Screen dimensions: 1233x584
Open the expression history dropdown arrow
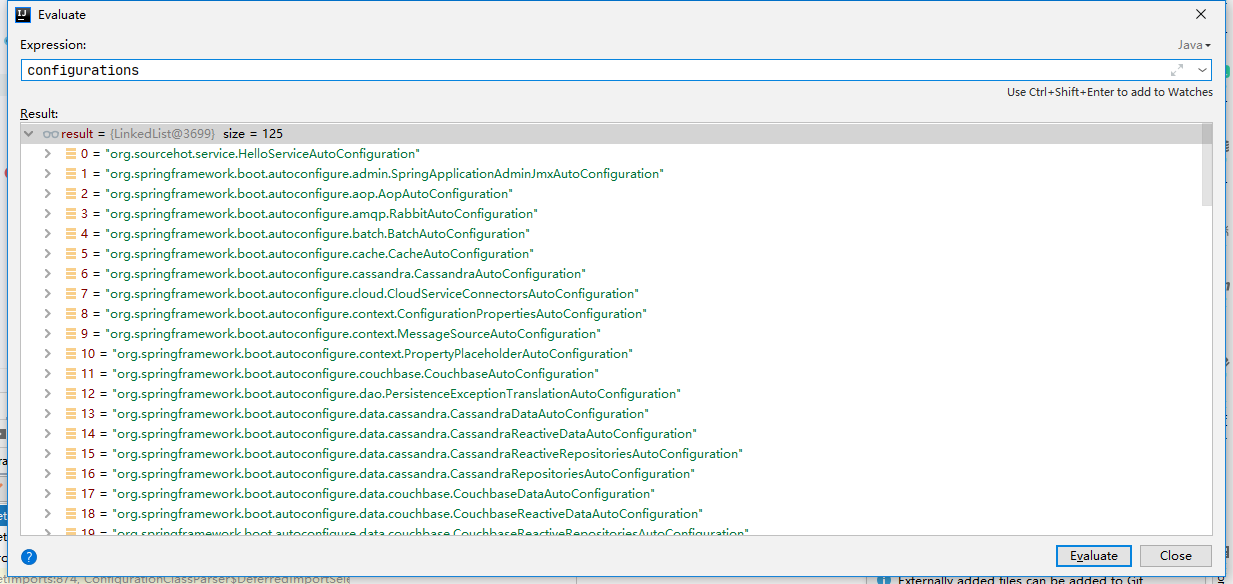(1201, 70)
